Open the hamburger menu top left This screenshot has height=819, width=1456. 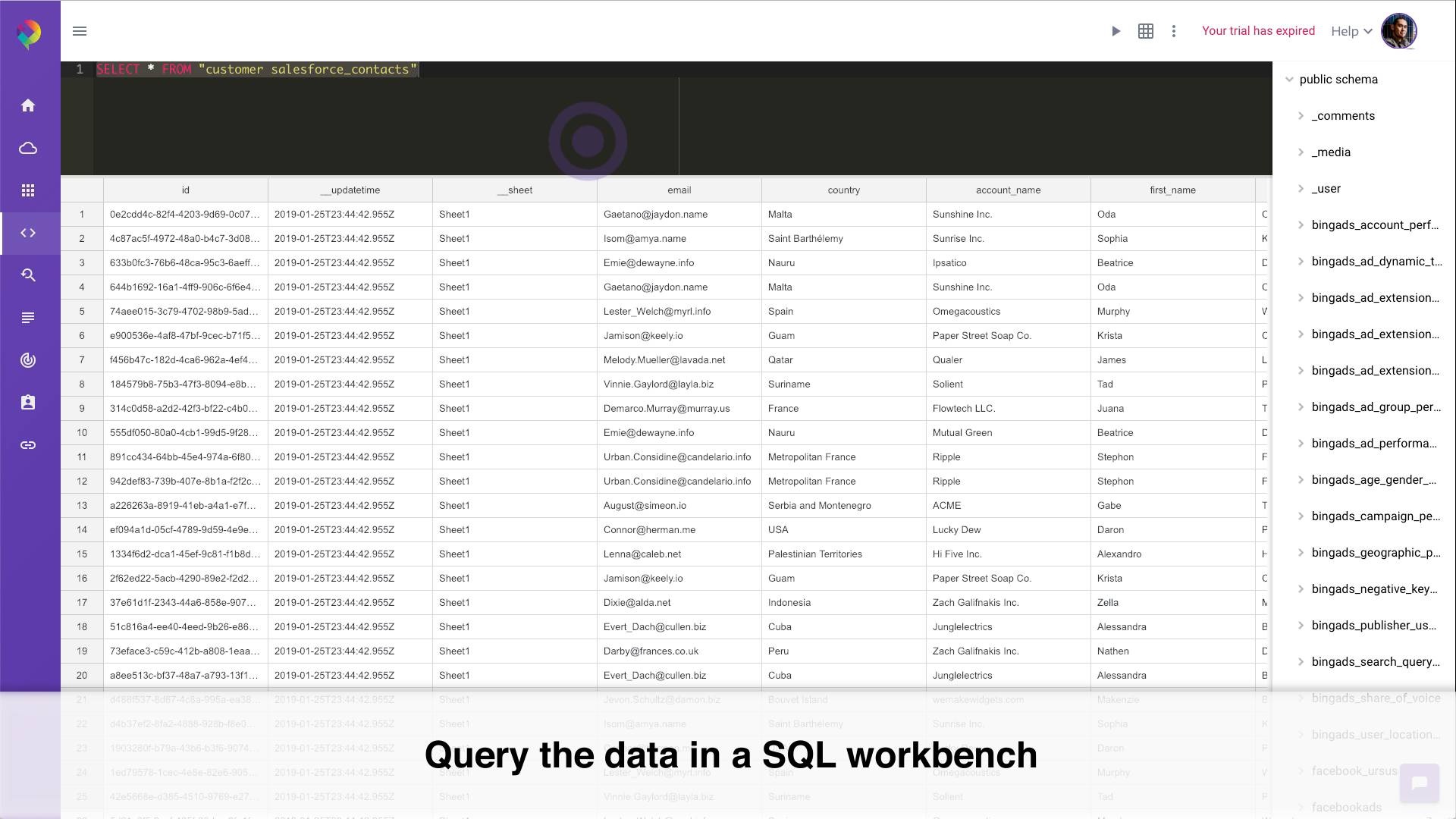pos(79,31)
